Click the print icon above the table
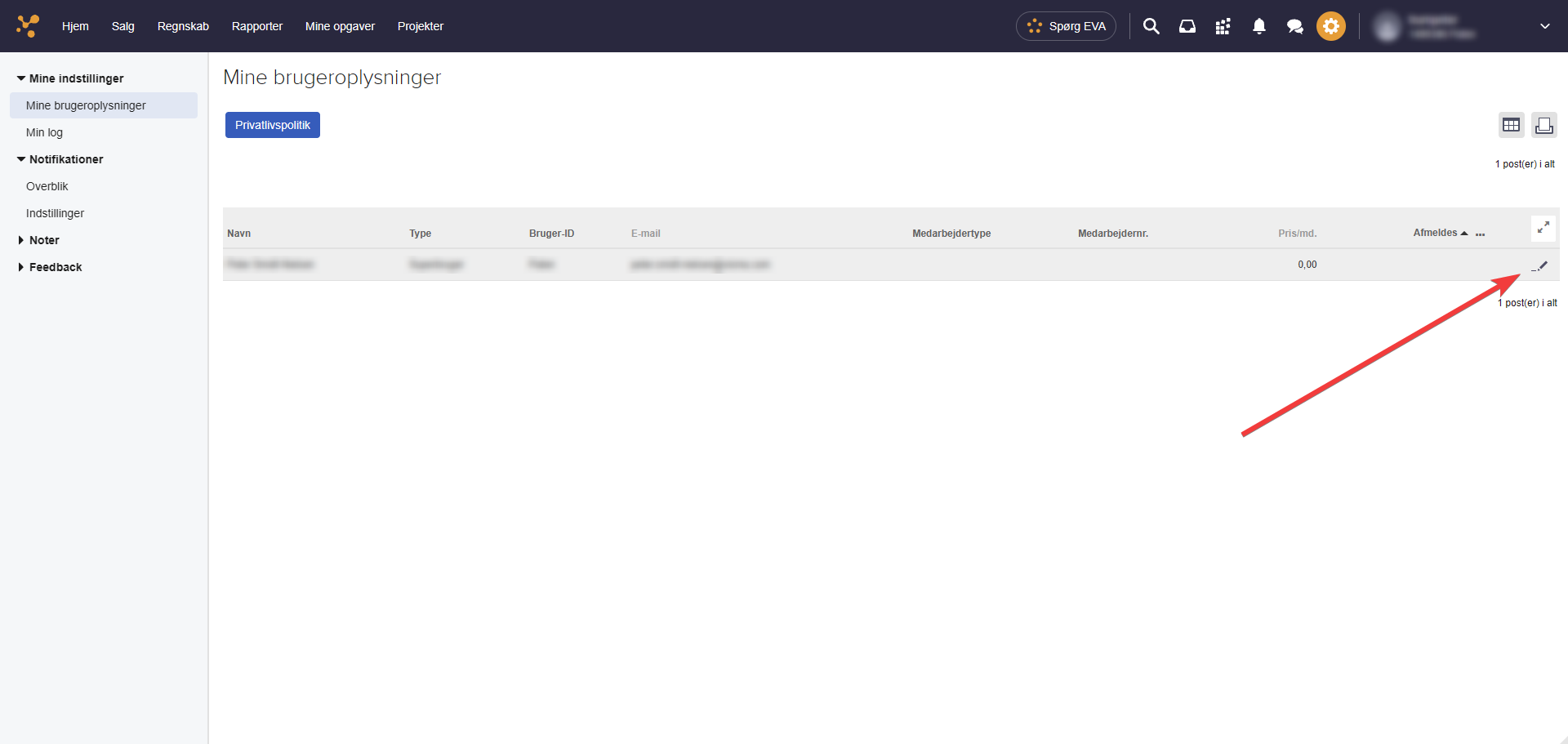1568x744 pixels. pos(1543,125)
